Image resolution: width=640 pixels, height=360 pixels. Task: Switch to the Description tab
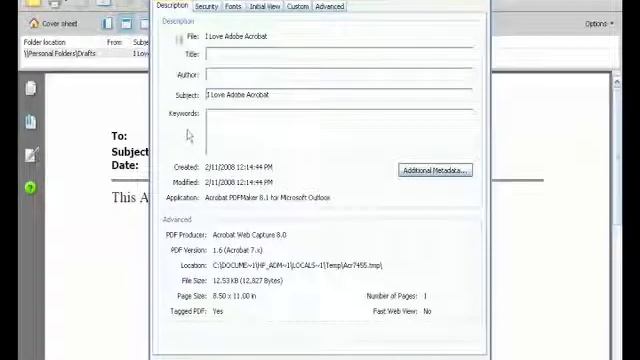(x=172, y=5)
